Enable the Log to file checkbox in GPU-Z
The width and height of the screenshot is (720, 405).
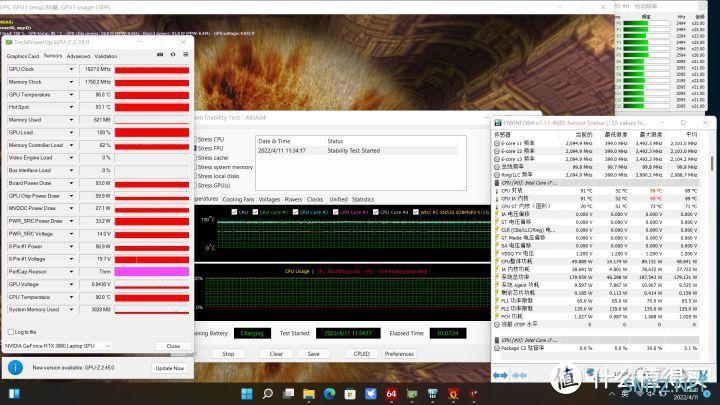[11, 332]
